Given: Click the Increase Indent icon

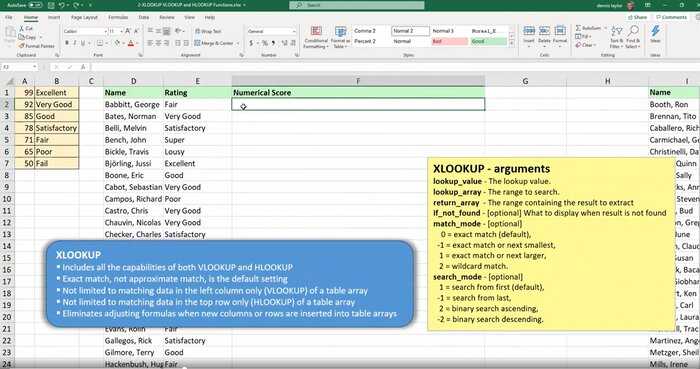Looking at the screenshot, I should [x=186, y=43].
